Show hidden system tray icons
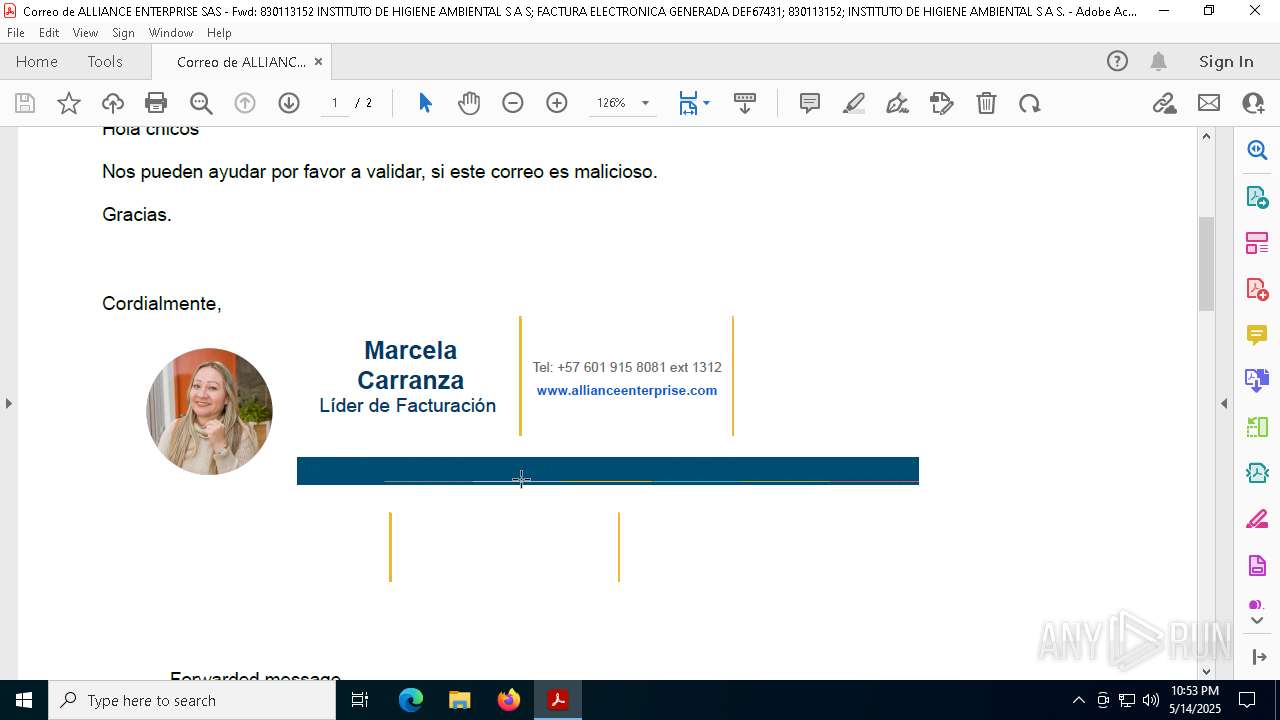Screen dimensions: 1280x720 (1078, 700)
